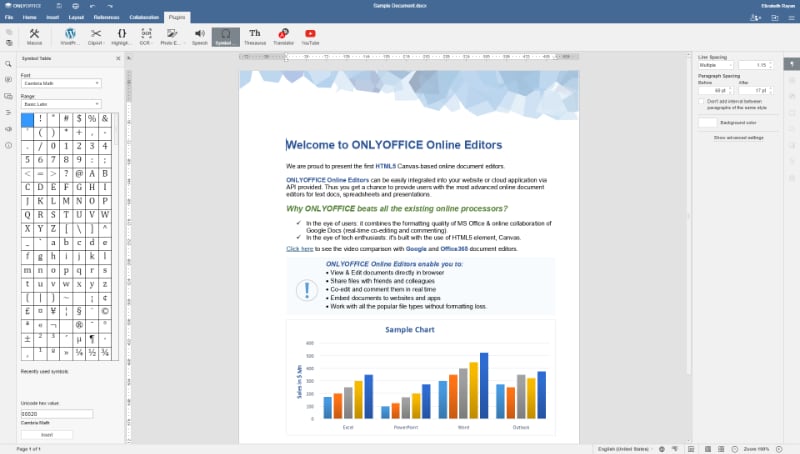Open the Thesaurus plugin
Screen dimensions: 800x454
(x=255, y=37)
